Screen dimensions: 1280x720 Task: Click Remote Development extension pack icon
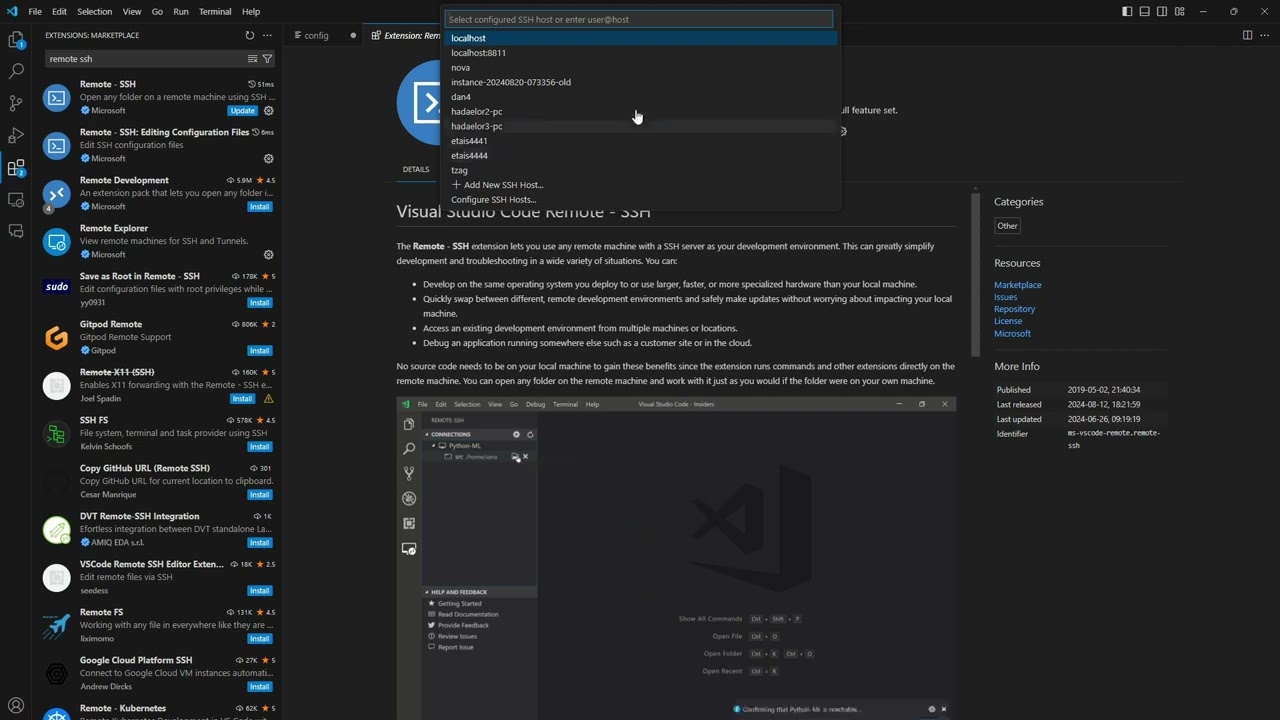pyautogui.click(x=57, y=194)
